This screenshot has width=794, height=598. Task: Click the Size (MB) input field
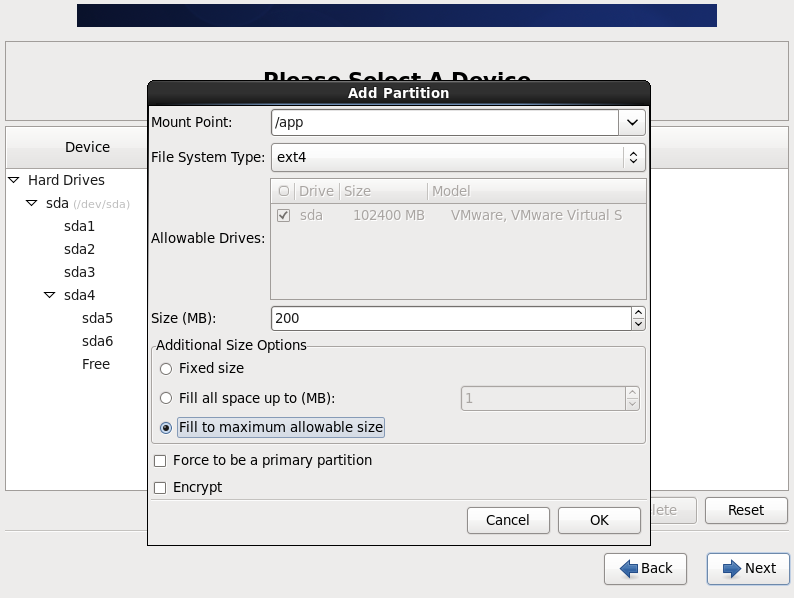tap(450, 318)
